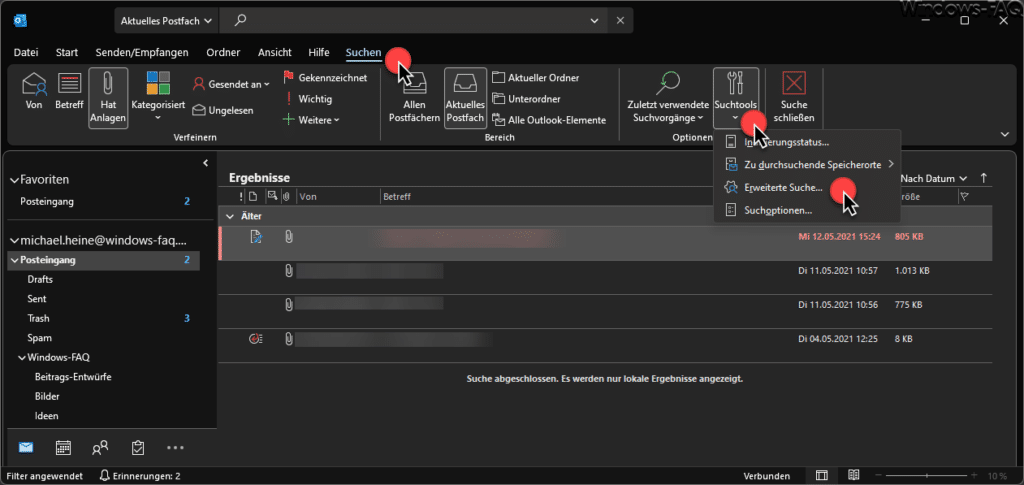Click the Suchtools button
Viewport: 1024px width, 485px height.
click(735, 98)
